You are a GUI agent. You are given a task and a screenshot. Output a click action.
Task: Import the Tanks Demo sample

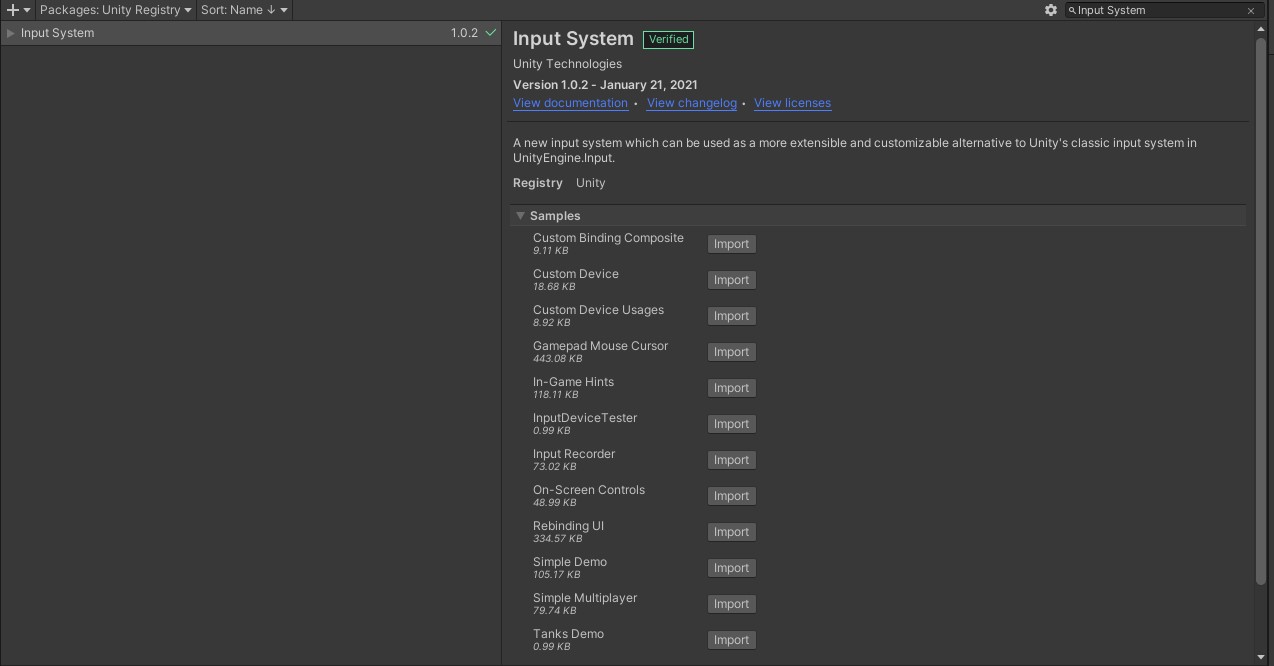point(731,640)
